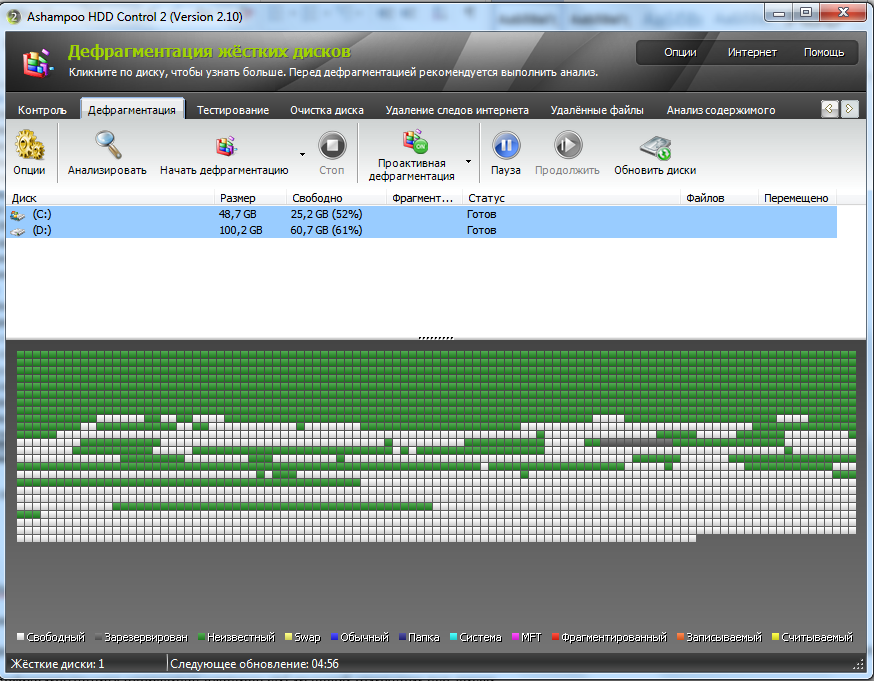Click 25,2 GB (52%) free space cell
This screenshot has width=874, height=681.
pyautogui.click(x=327, y=215)
